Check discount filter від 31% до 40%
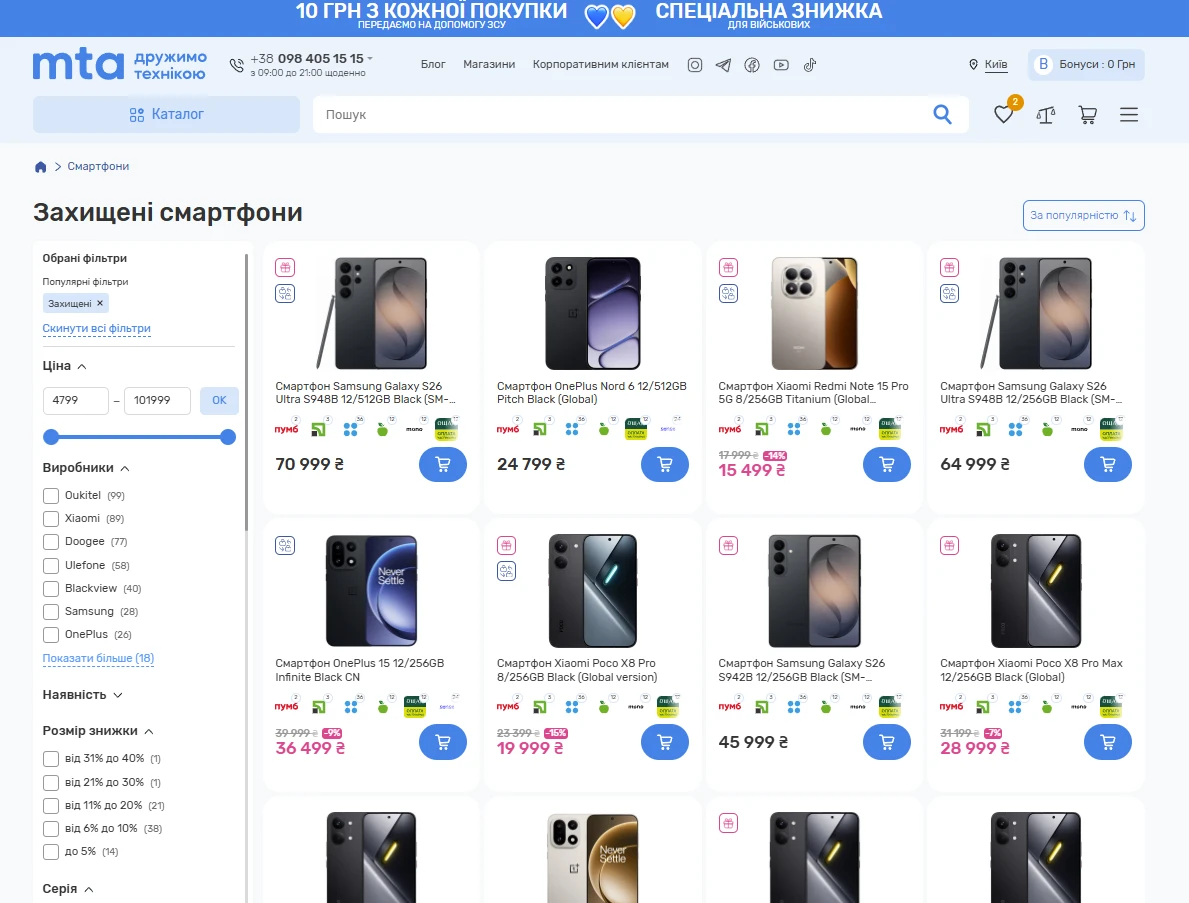Screen dimensions: 1189x903 click(x=51, y=759)
